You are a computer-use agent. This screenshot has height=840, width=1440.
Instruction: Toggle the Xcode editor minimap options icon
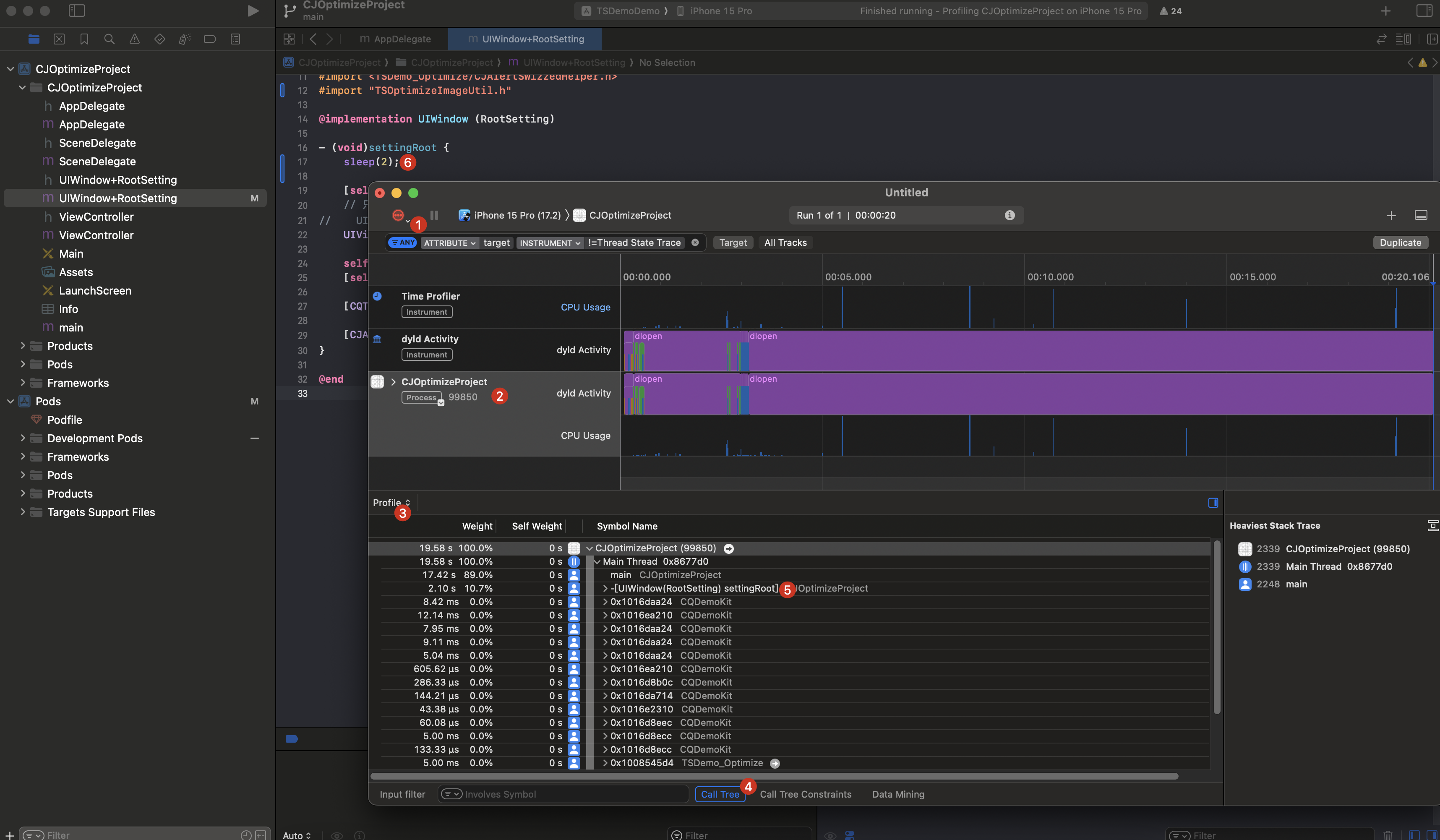tap(1403, 39)
